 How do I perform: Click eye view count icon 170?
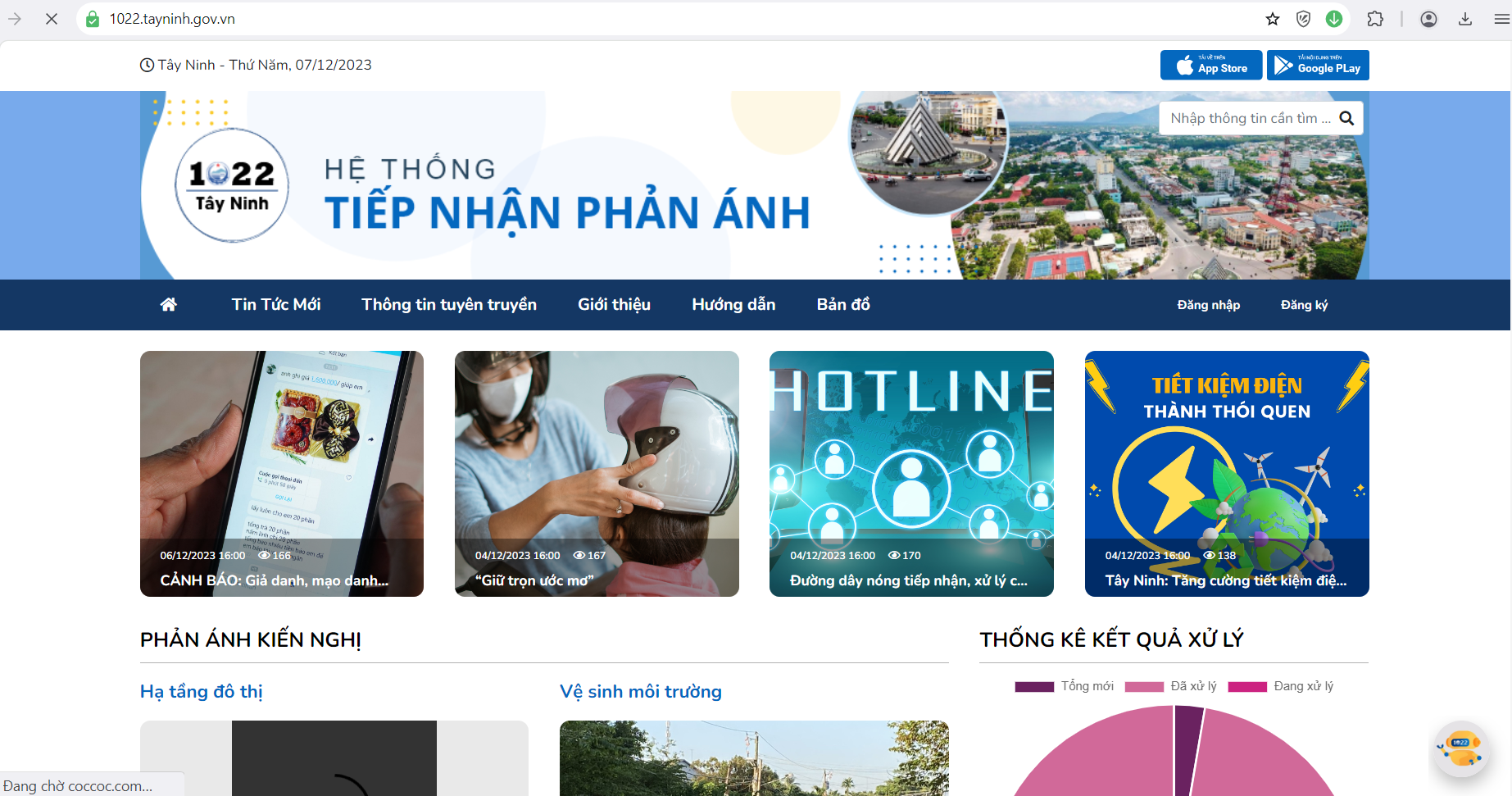click(x=894, y=555)
